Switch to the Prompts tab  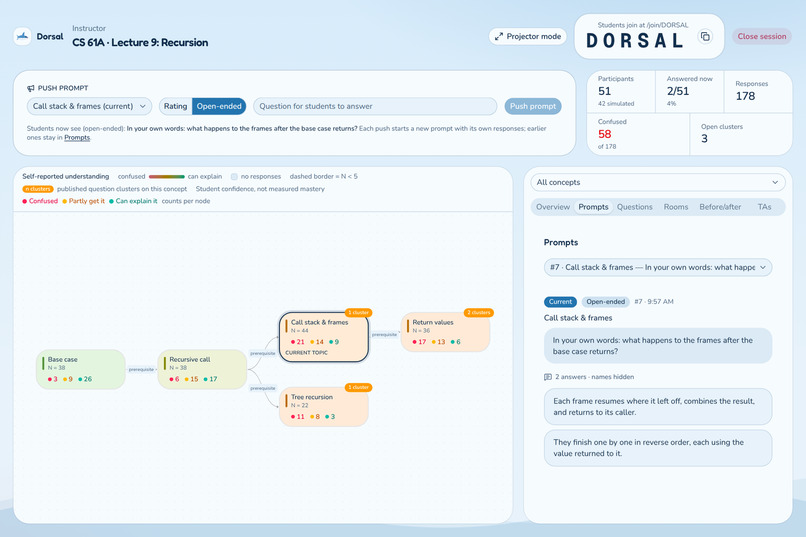tap(593, 207)
